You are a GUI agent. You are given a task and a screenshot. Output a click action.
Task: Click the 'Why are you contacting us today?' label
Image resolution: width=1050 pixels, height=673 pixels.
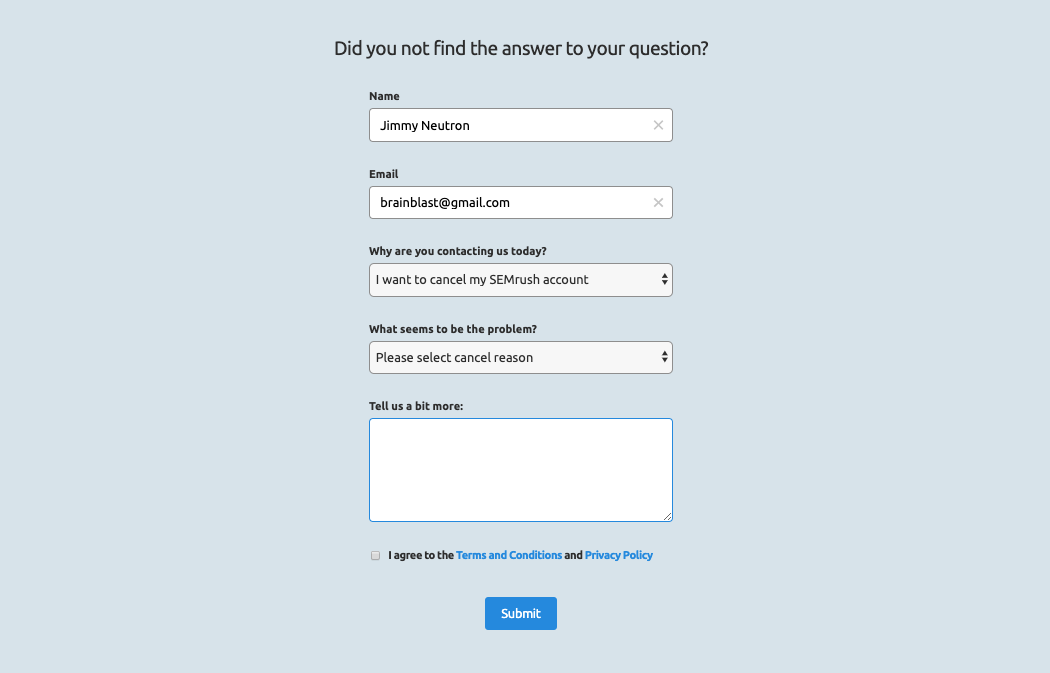[457, 251]
